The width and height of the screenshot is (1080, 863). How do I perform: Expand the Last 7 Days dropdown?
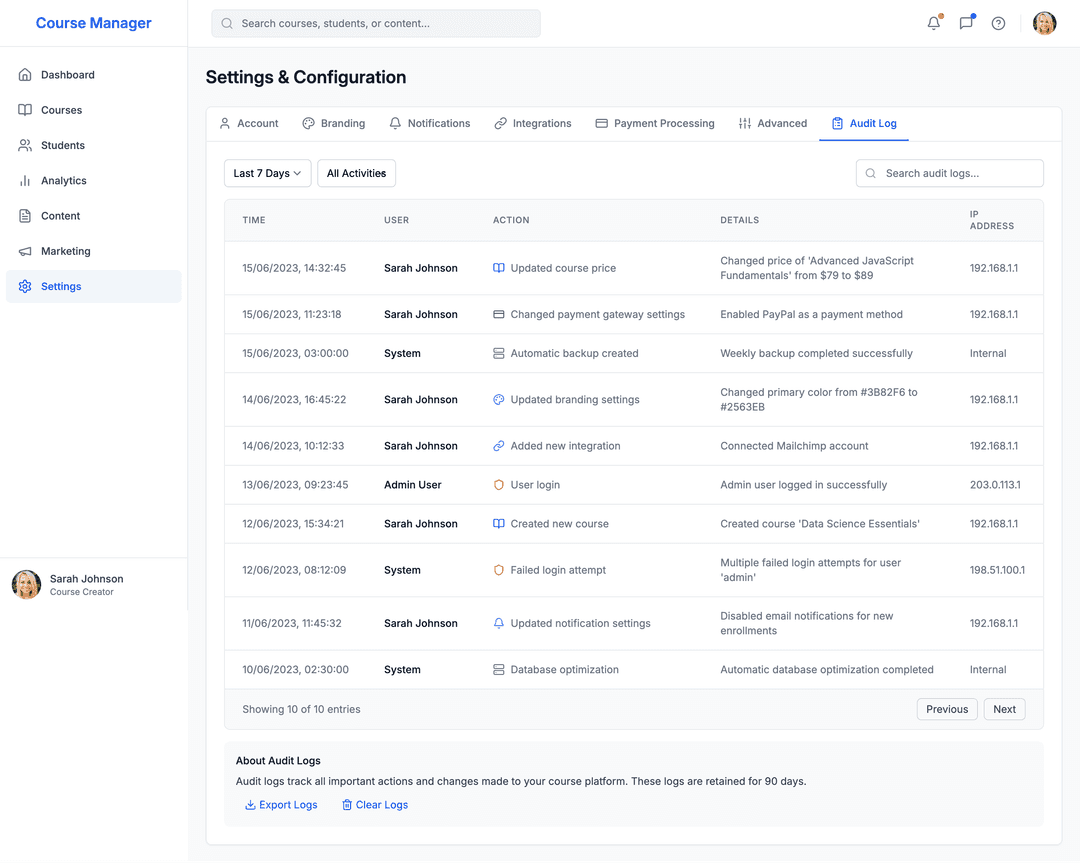click(267, 173)
